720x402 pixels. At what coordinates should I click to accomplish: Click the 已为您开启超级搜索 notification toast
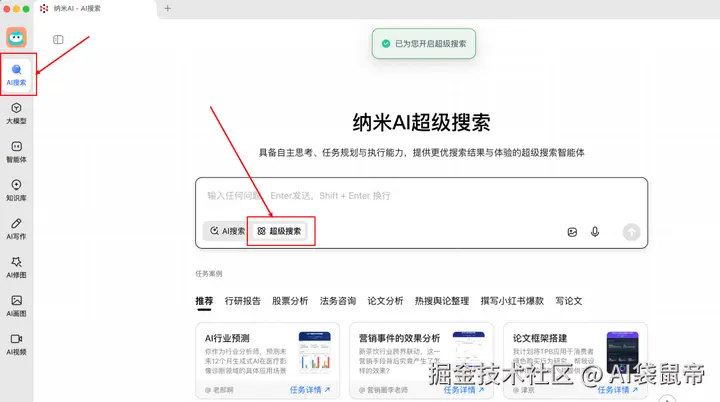[424, 44]
